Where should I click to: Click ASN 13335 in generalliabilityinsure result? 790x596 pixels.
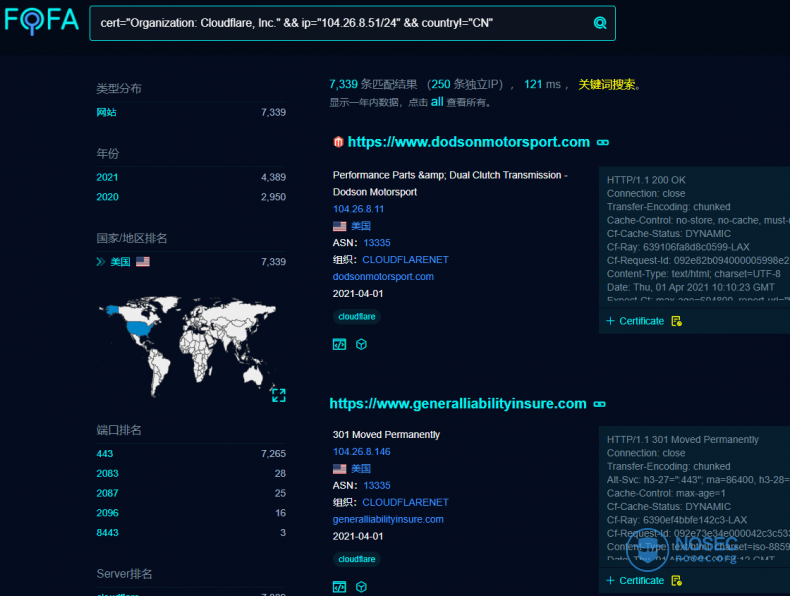377,486
